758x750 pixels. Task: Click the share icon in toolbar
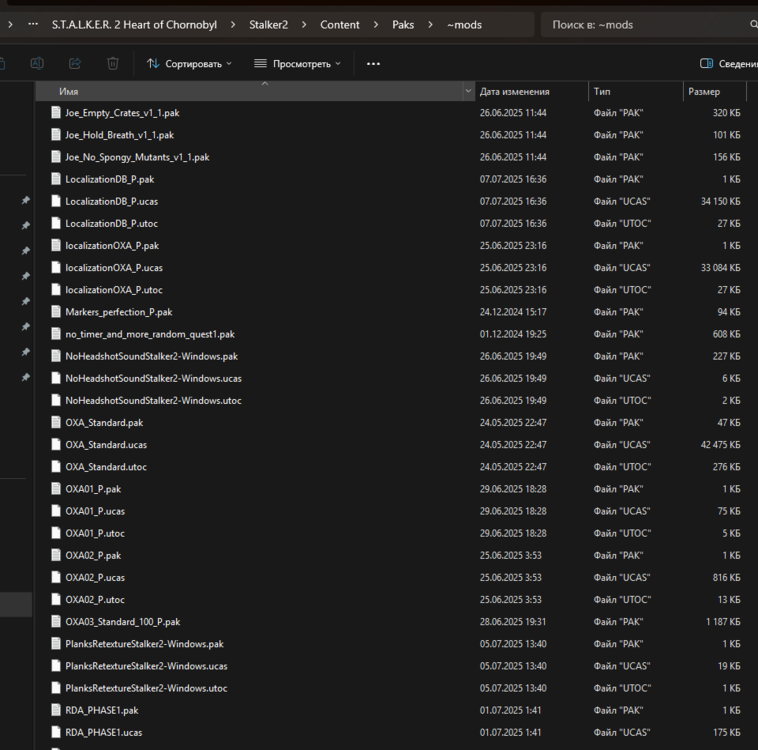point(75,63)
